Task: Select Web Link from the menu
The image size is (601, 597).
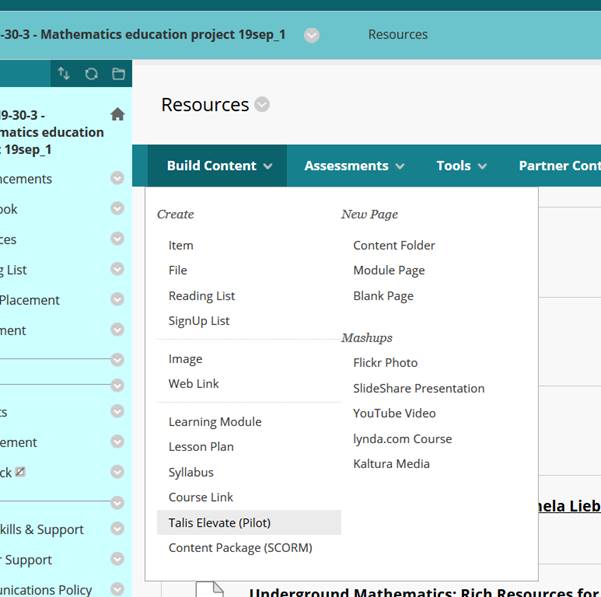Action: click(x=194, y=384)
